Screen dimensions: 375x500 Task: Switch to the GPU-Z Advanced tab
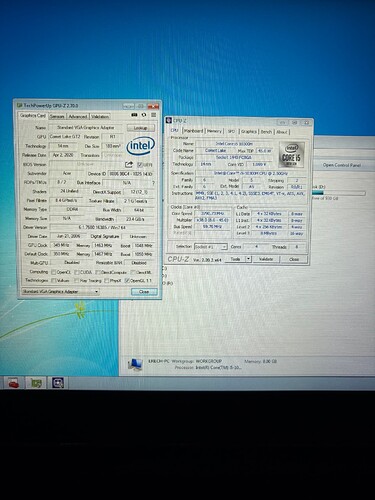pos(78,116)
